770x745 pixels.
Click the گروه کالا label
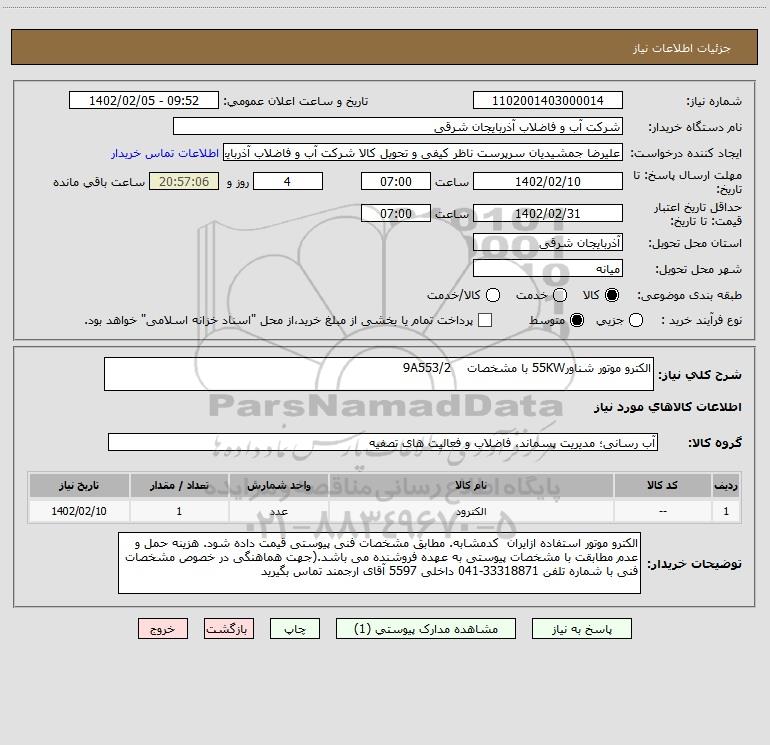pyautogui.click(x=715, y=442)
